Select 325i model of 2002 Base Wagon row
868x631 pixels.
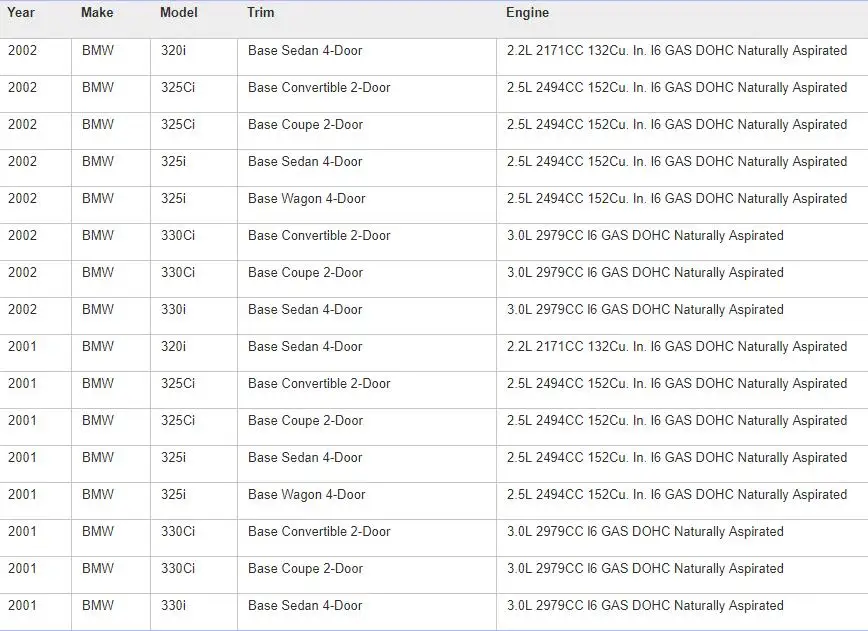(173, 199)
